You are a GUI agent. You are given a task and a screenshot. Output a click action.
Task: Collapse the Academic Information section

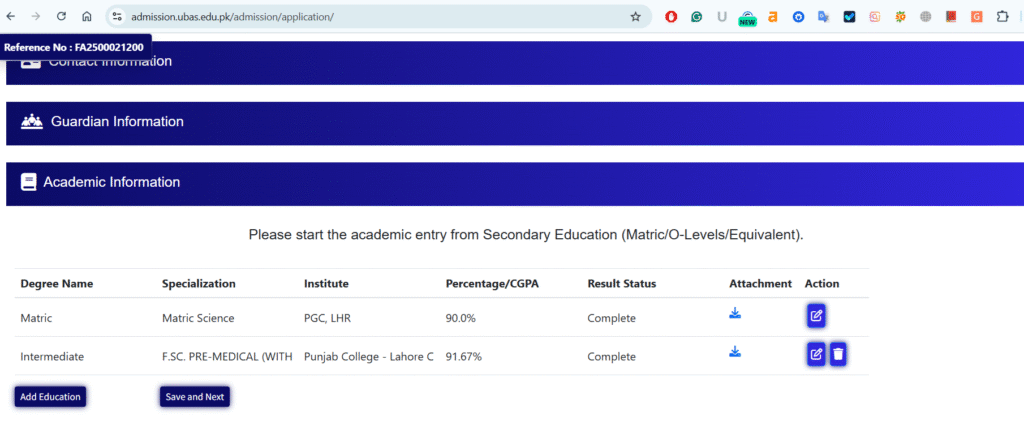(111, 183)
